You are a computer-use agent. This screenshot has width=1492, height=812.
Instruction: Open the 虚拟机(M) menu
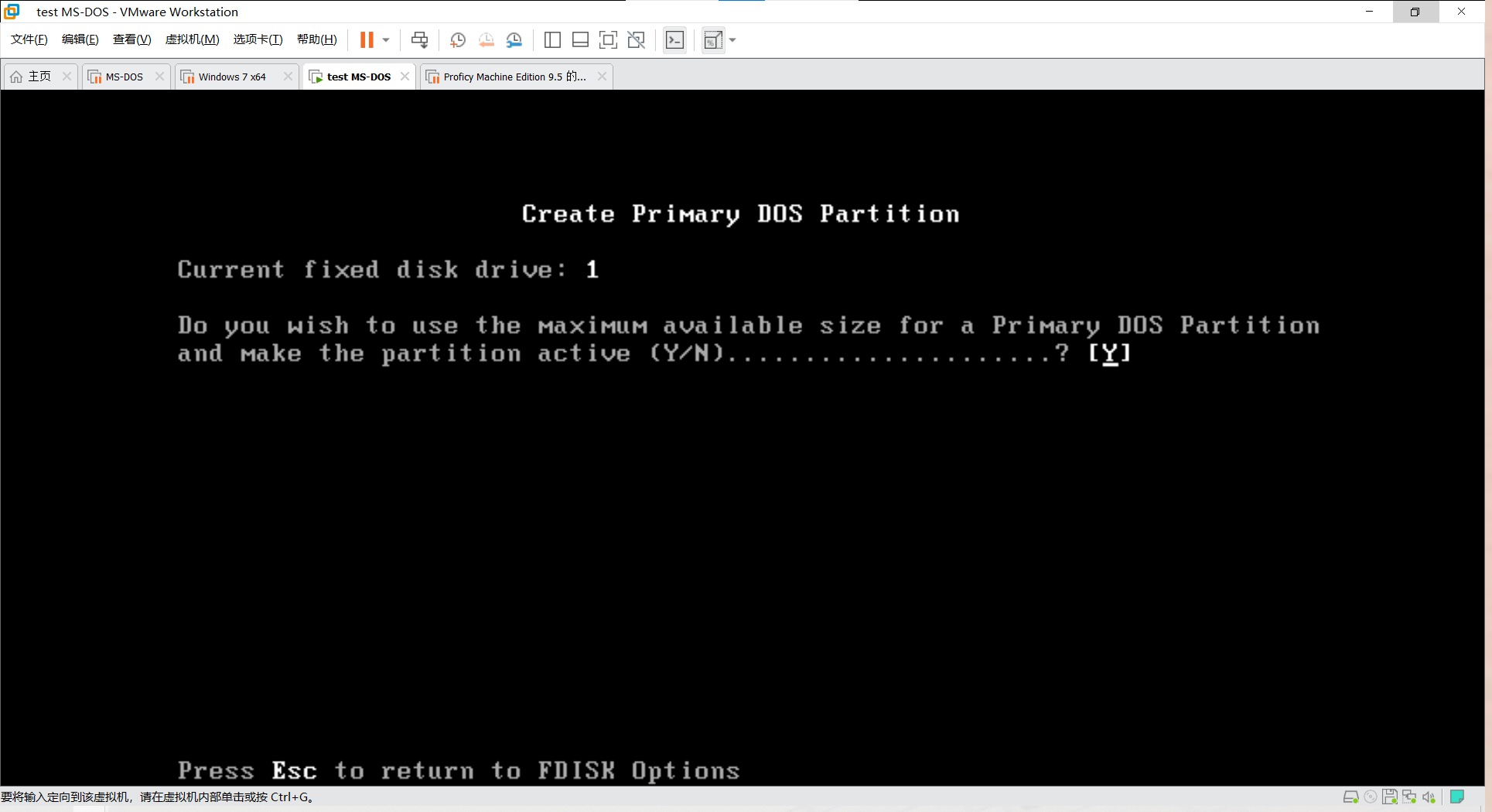pos(193,39)
